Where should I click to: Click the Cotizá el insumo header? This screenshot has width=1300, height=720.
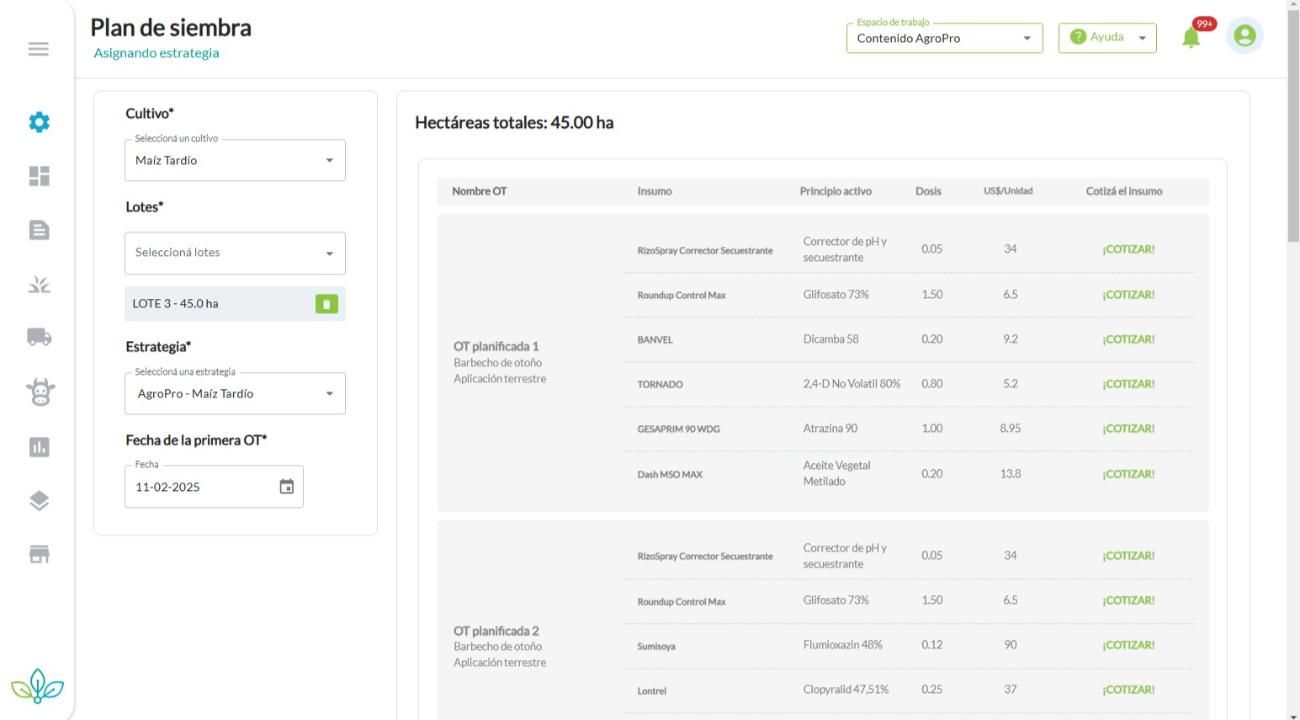pos(1124,191)
